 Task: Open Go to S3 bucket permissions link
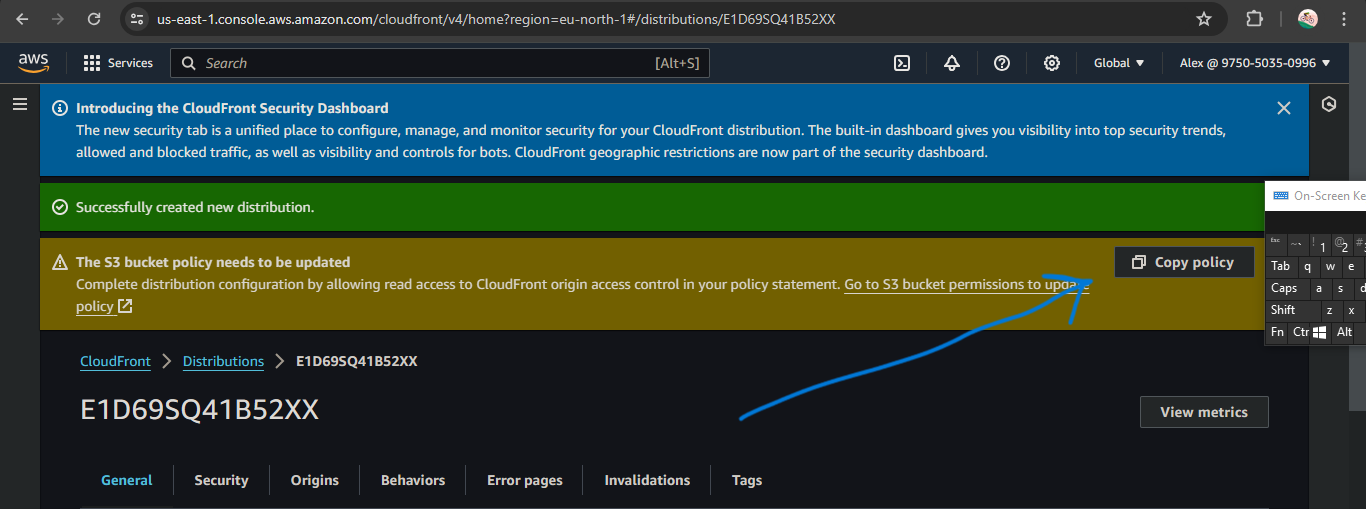pos(960,285)
